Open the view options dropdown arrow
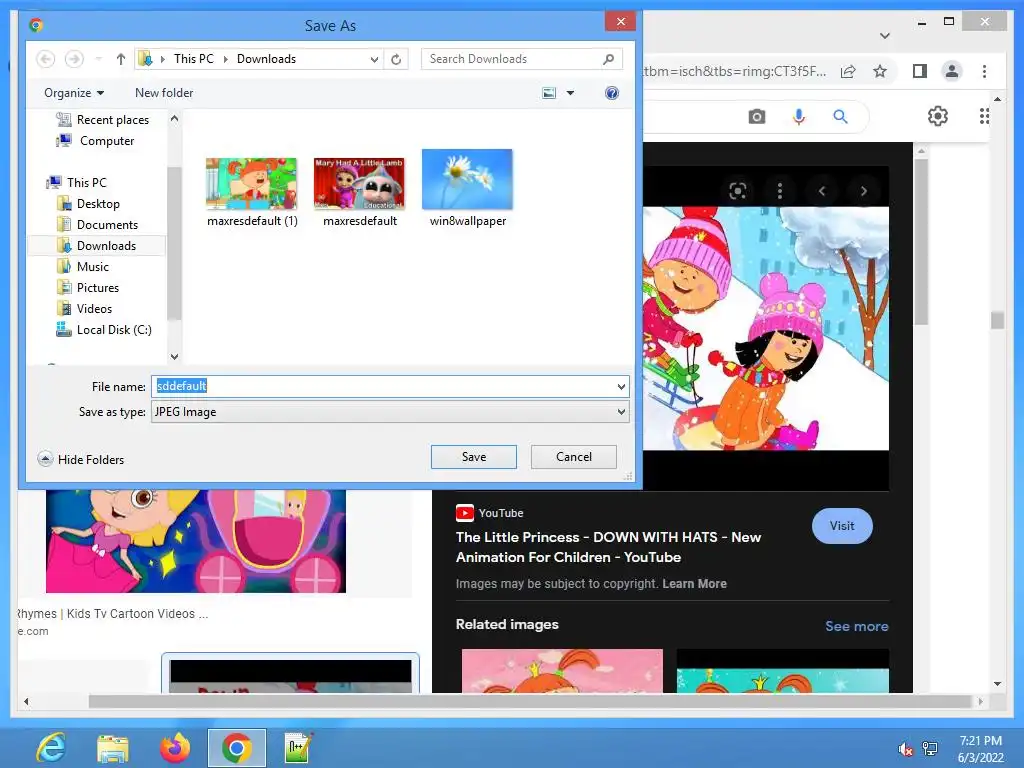1024x768 pixels. (570, 93)
